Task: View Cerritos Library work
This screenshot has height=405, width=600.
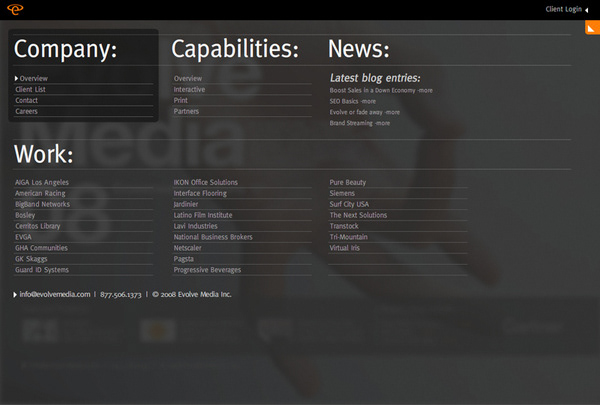Action: (x=38, y=226)
